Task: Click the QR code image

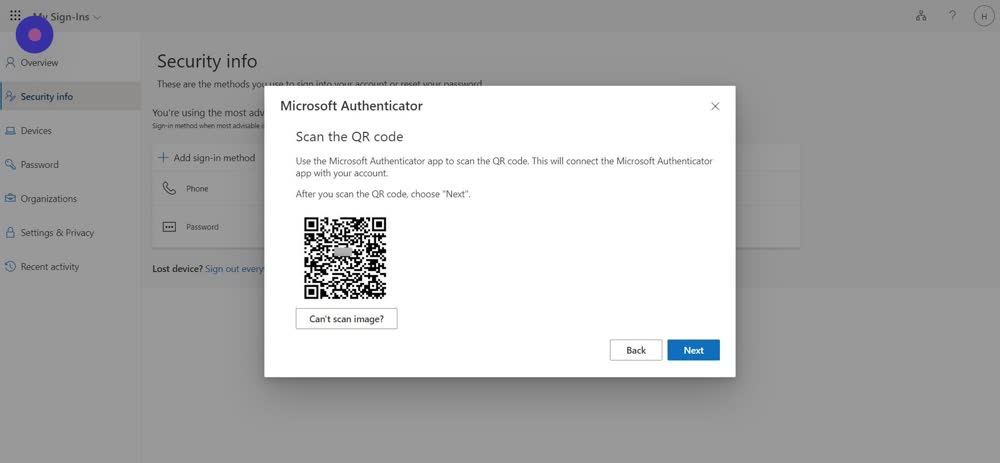Action: (345, 258)
